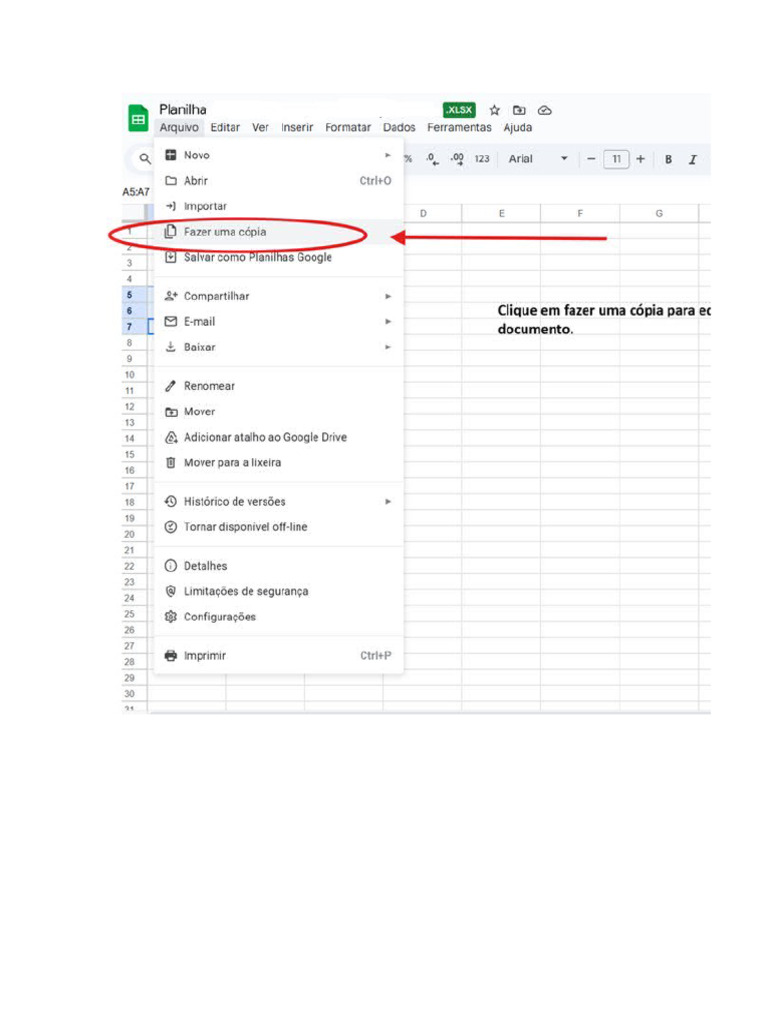Increase decimal places in the toolbar
This screenshot has height=1024, width=768.
[457, 159]
